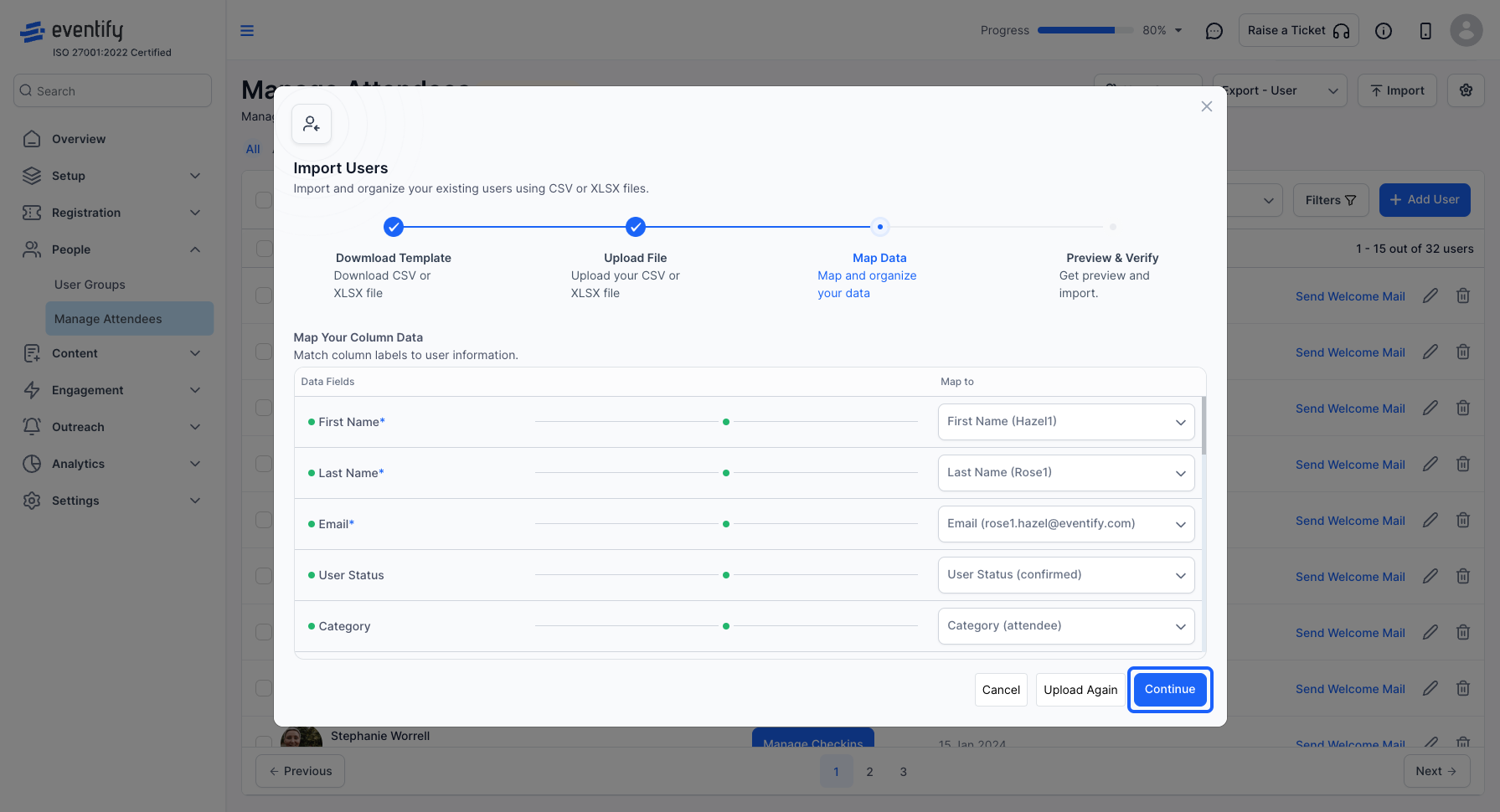This screenshot has width=1500, height=812.
Task: Click the Filters button
Action: 1331,200
